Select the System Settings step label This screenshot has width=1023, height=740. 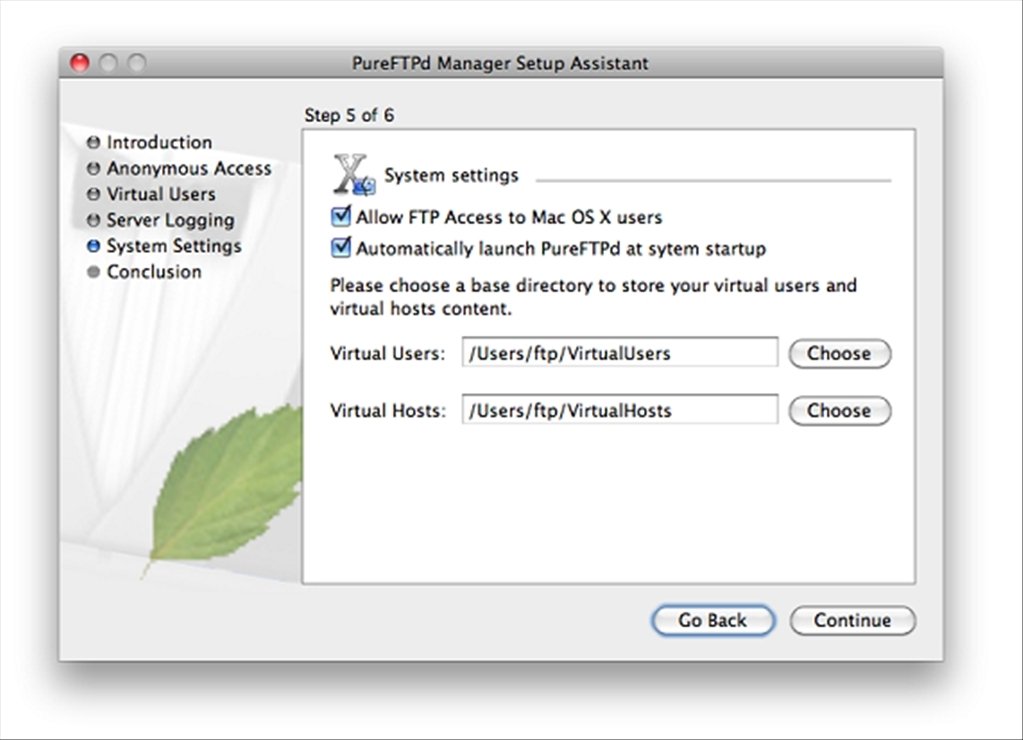point(174,246)
